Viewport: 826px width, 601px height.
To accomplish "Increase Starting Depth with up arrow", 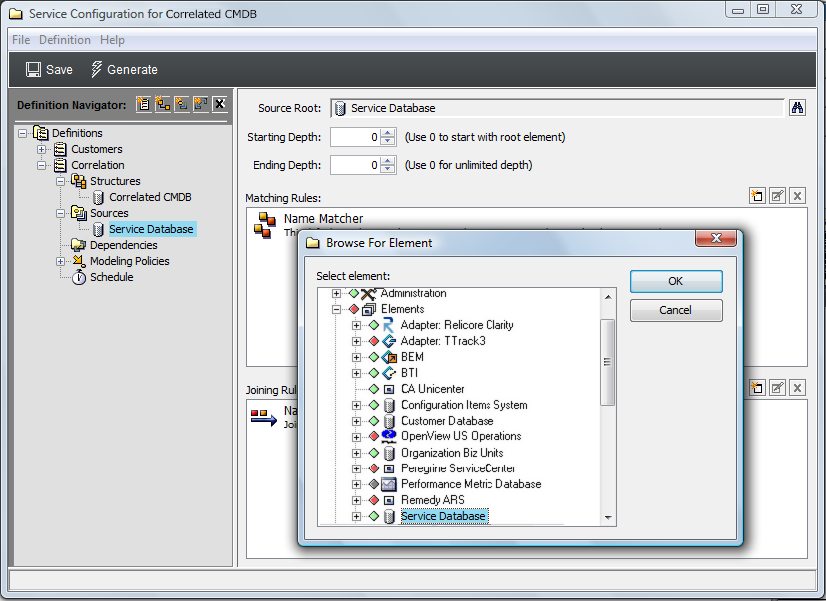I will tap(388, 133).
